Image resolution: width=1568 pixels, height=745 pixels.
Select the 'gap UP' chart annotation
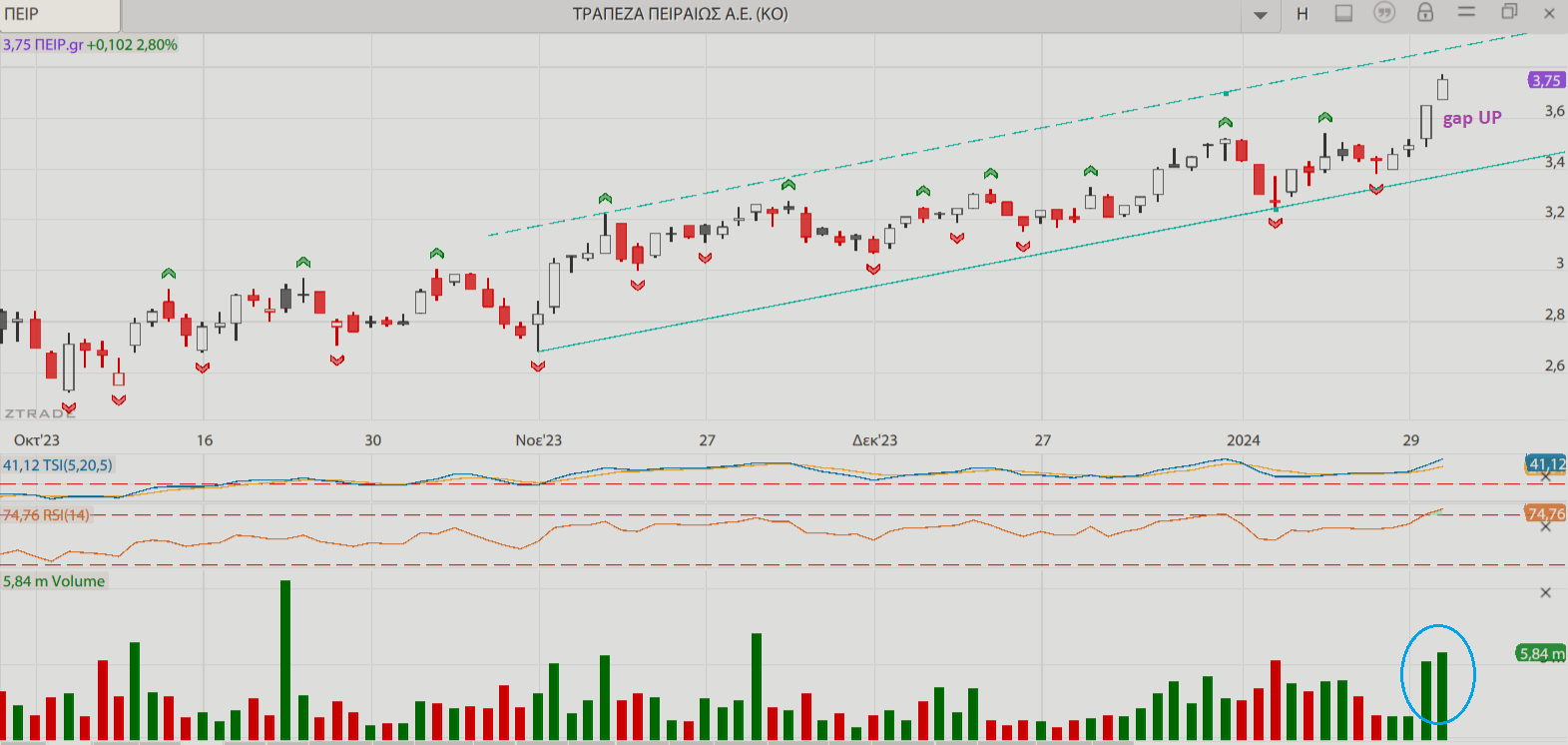pos(1472,118)
